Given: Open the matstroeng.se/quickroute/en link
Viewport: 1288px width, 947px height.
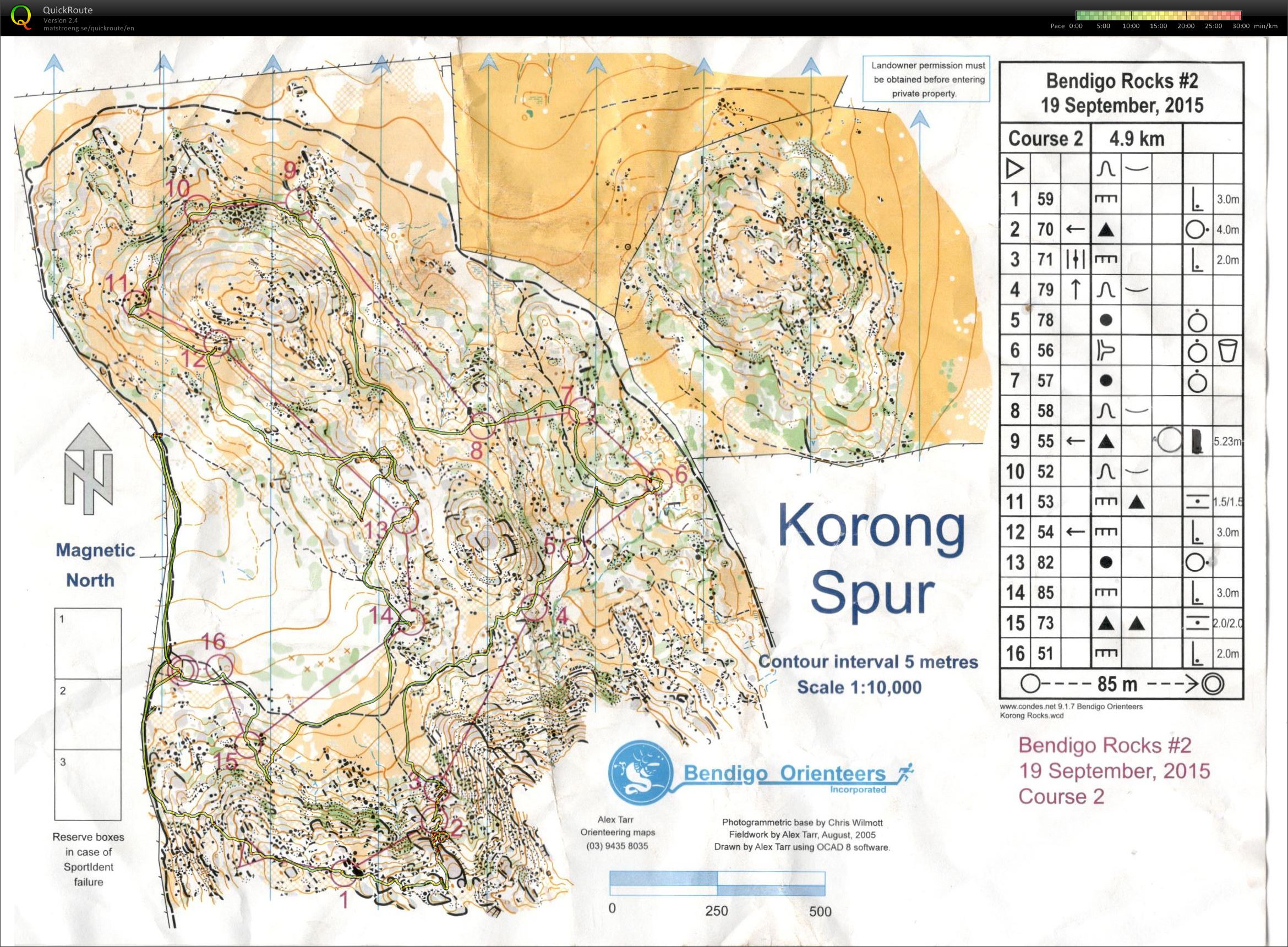Looking at the screenshot, I should [89, 28].
